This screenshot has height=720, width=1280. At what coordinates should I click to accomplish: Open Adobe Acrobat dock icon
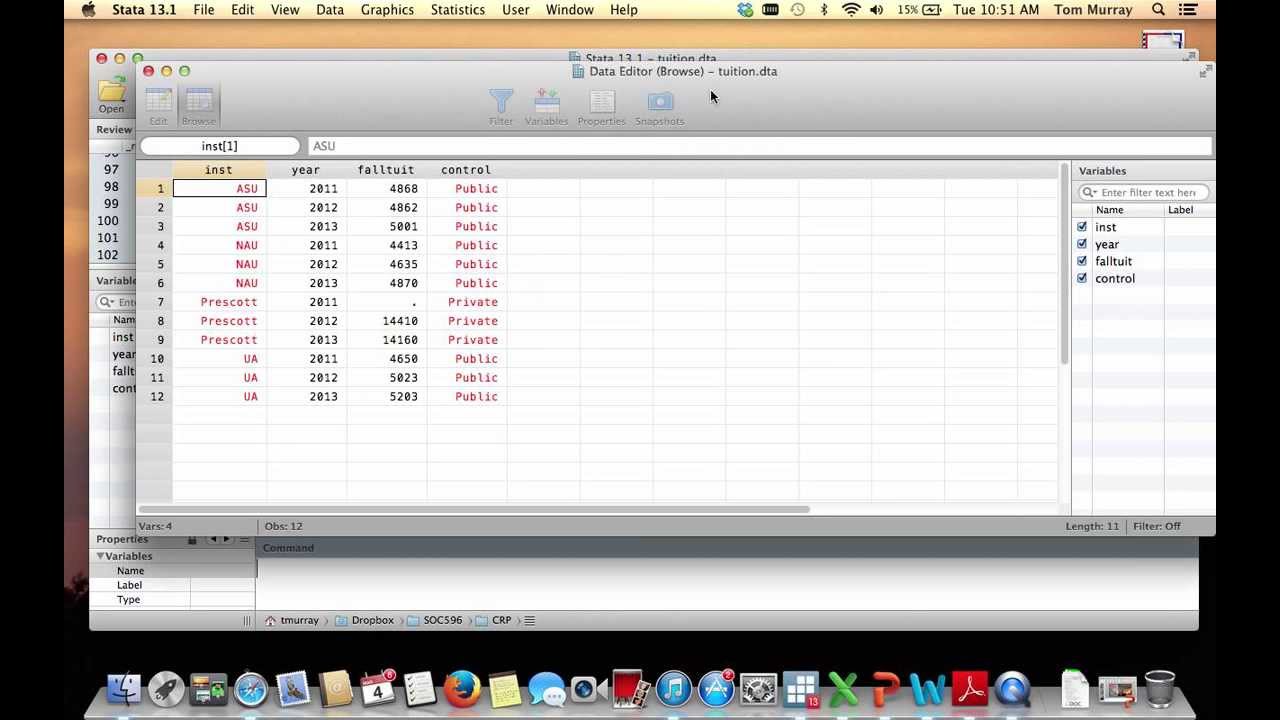point(970,689)
